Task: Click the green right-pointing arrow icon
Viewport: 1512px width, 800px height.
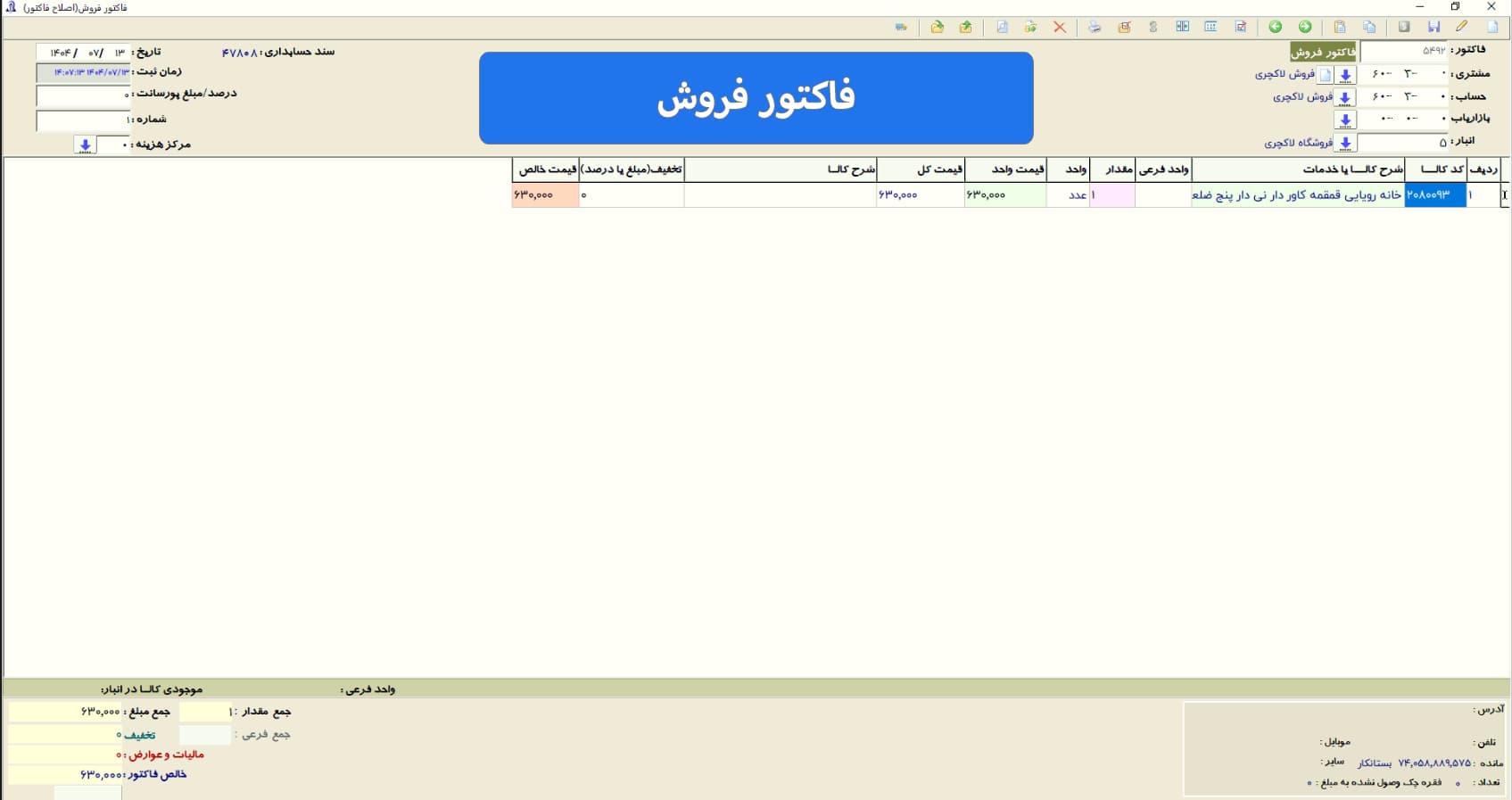Action: coord(1305,27)
